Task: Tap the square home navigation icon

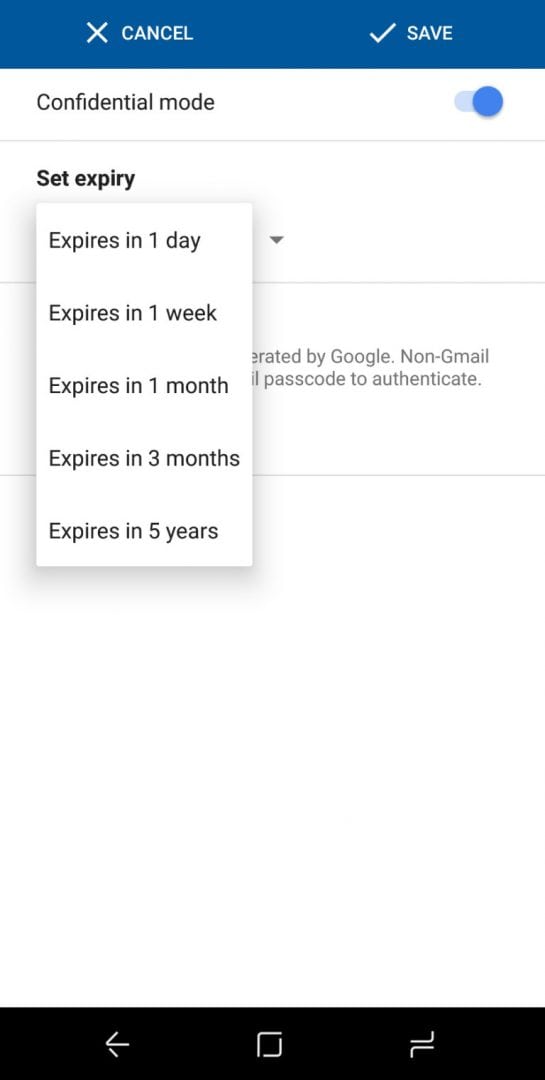Action: 269,1044
